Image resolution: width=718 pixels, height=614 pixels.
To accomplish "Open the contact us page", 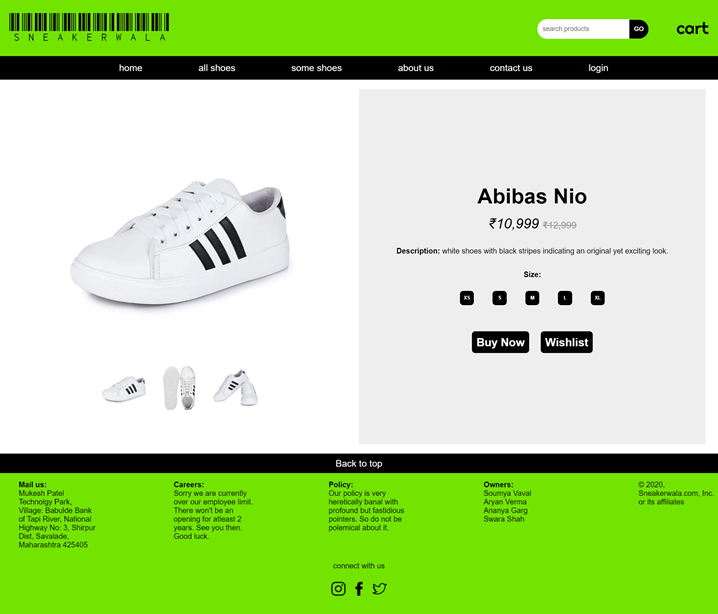I will pos(511,68).
